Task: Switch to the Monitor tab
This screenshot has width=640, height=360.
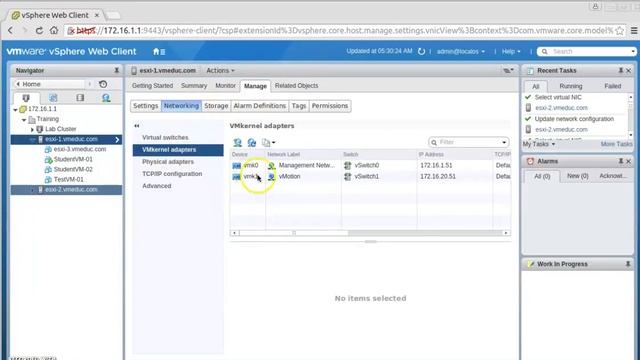Action: tap(225, 86)
